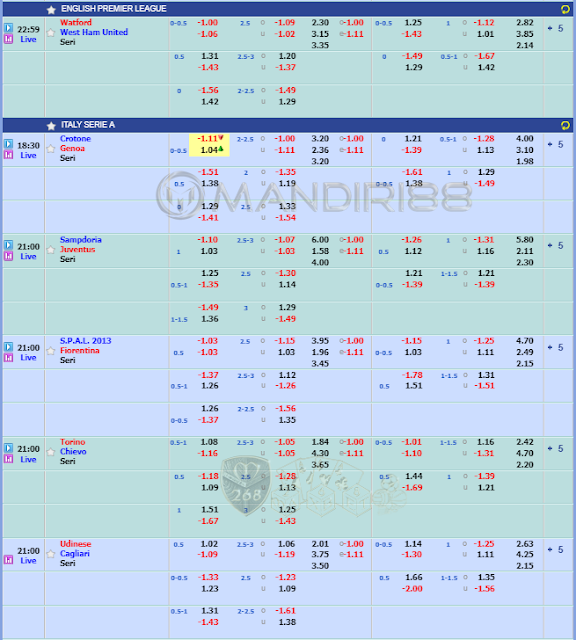
Task: Favorite the Udinese vs Cagliari match
Action: (51, 554)
